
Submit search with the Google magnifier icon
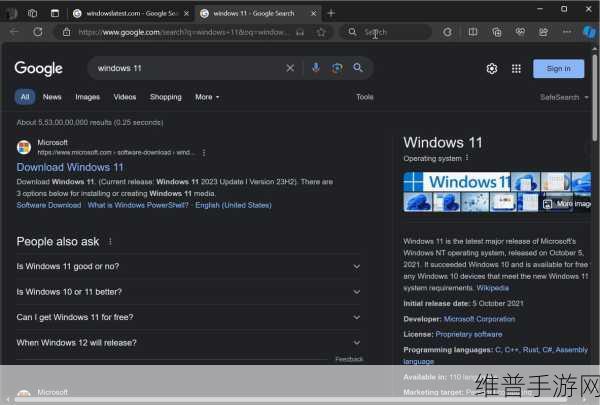pos(358,68)
